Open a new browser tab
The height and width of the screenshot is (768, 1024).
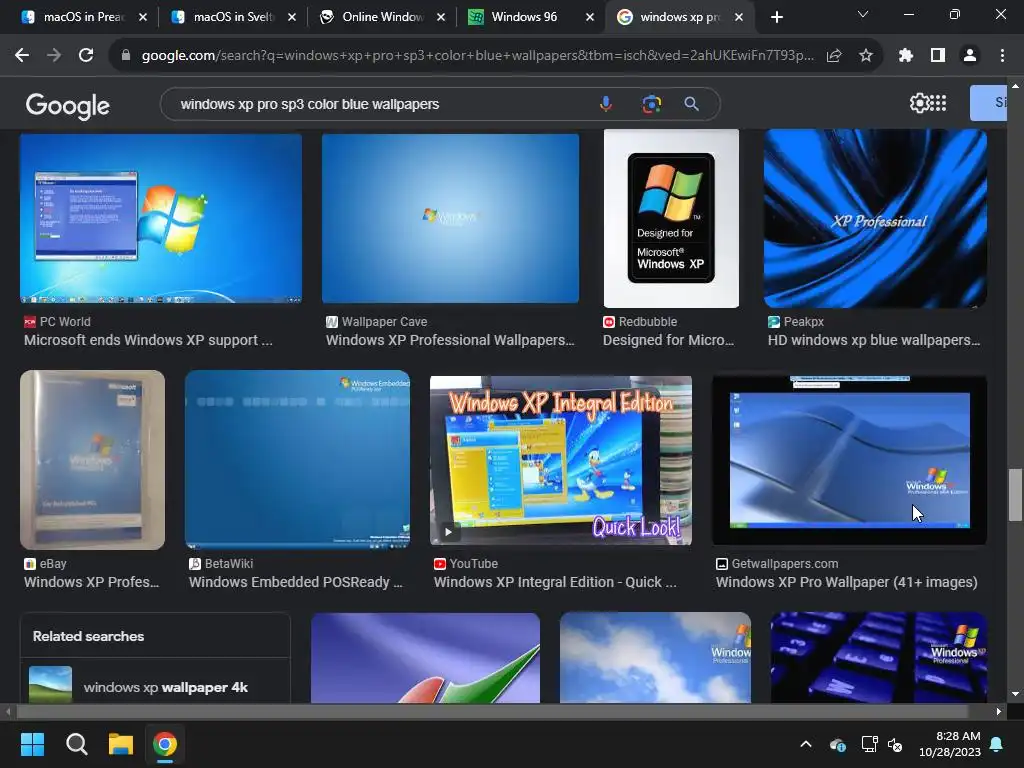click(776, 17)
